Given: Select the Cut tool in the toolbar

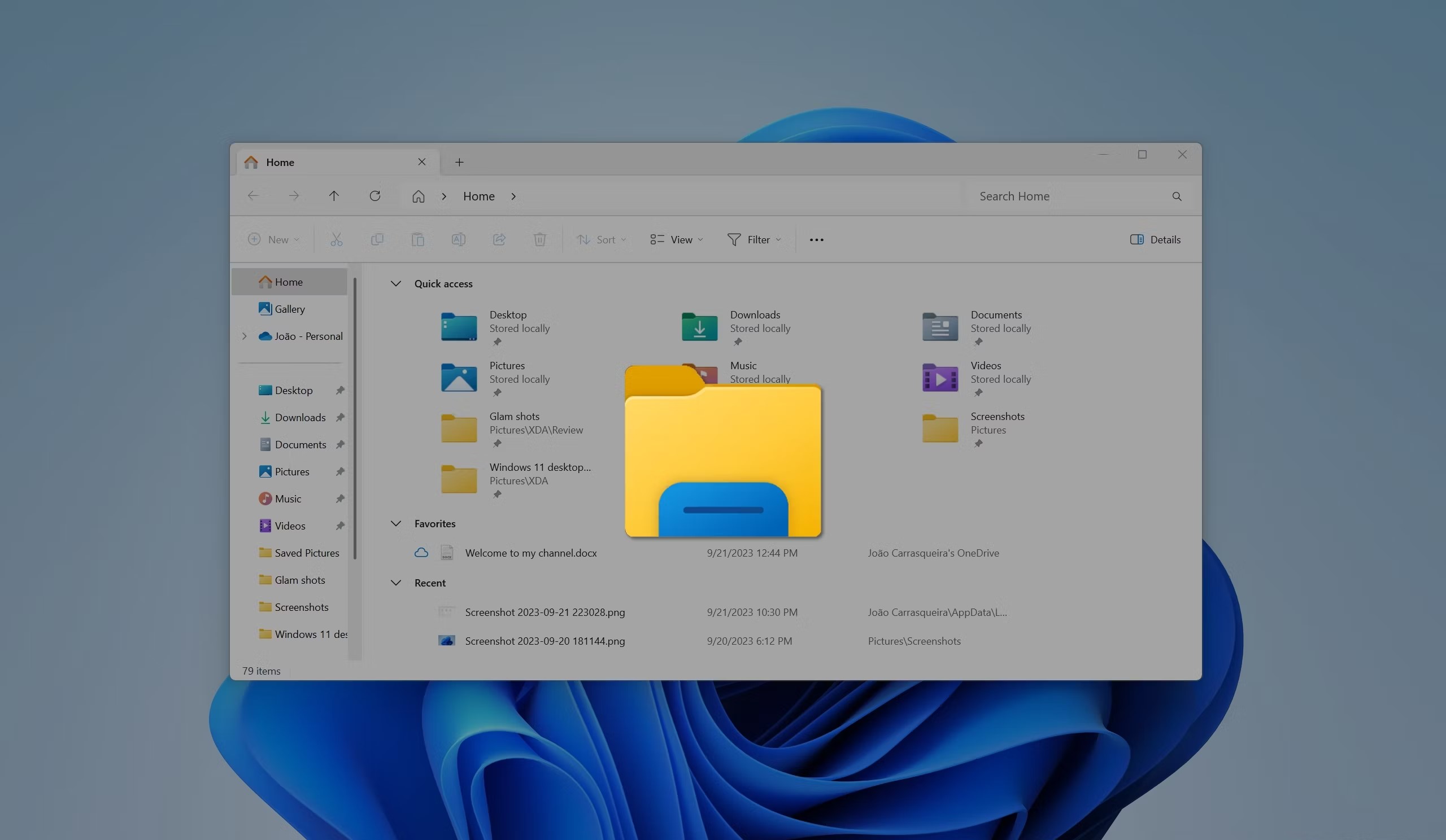Looking at the screenshot, I should click(x=336, y=239).
